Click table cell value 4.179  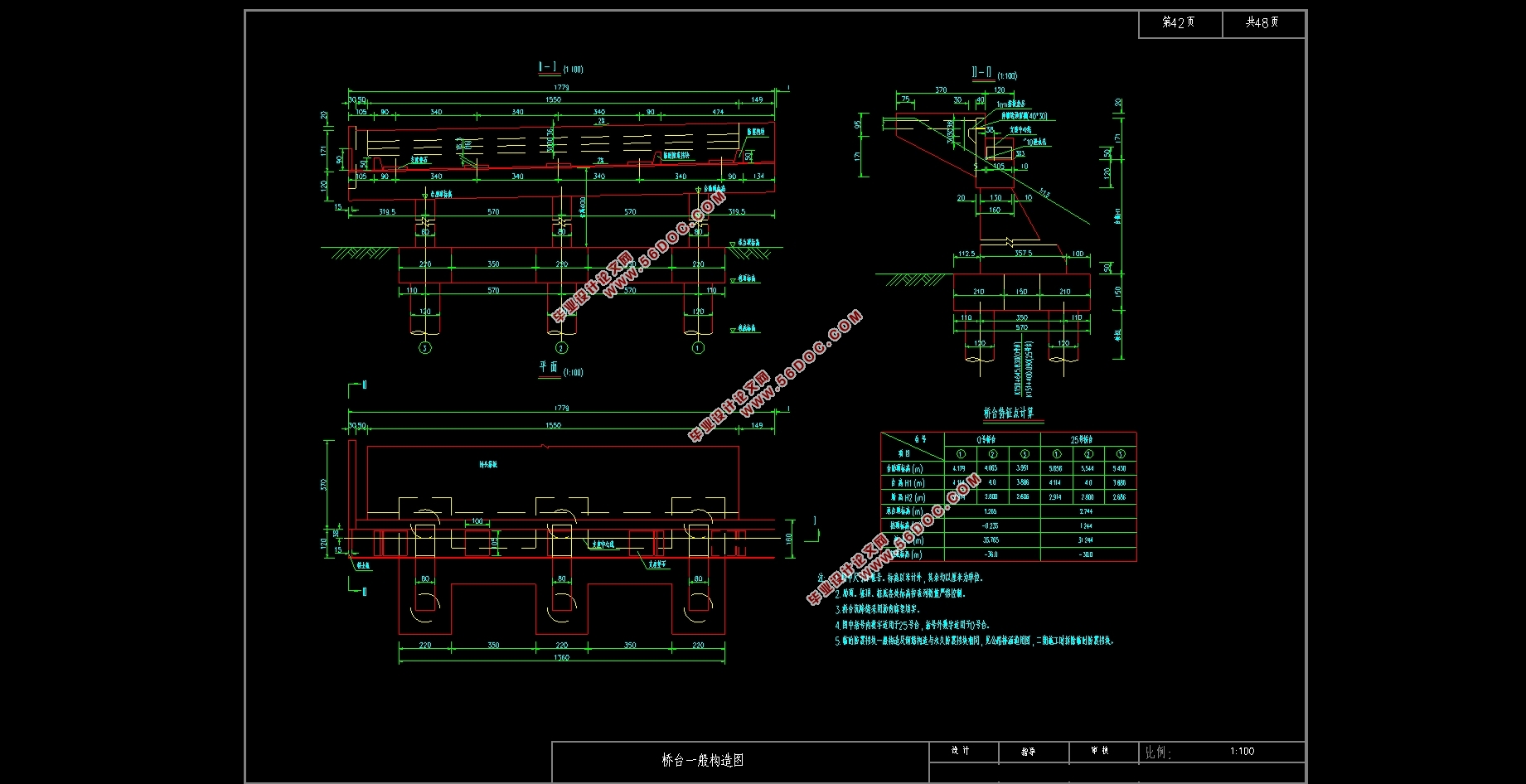pyautogui.click(x=959, y=468)
